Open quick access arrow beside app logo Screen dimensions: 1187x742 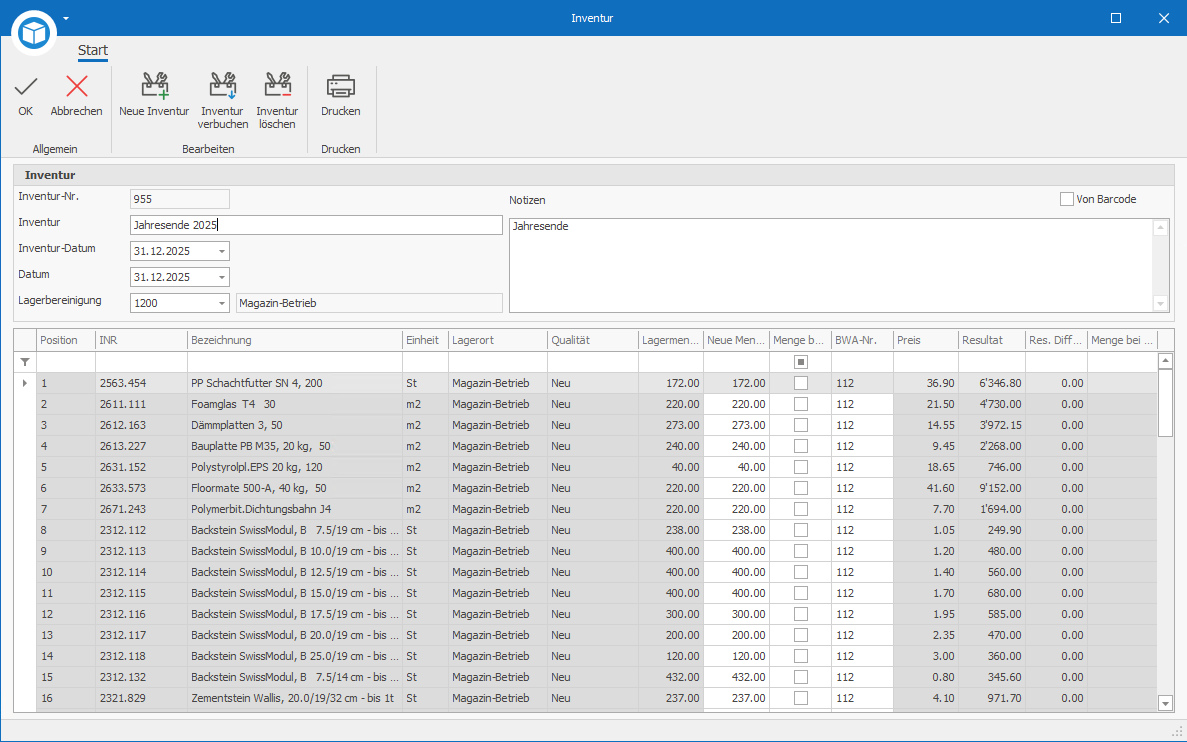(66, 18)
